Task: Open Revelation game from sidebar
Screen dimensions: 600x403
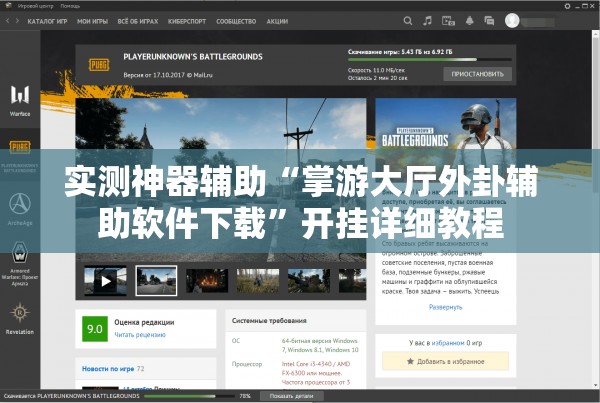Action: (20, 318)
